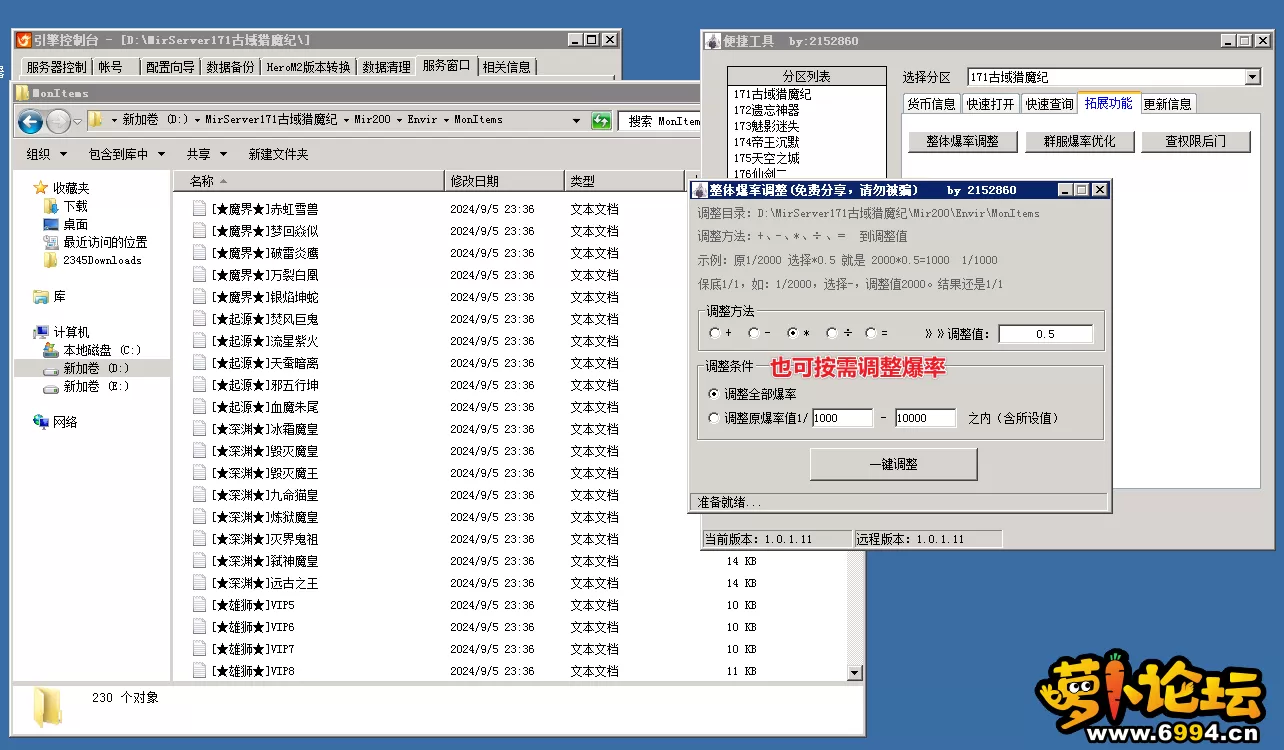Click the 下载 folder icon in favorites
Viewport: 1284px width, 750px height.
coord(51,206)
